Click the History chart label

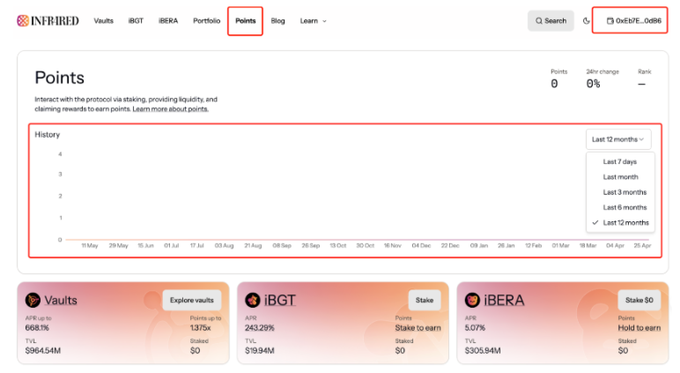tap(47, 134)
